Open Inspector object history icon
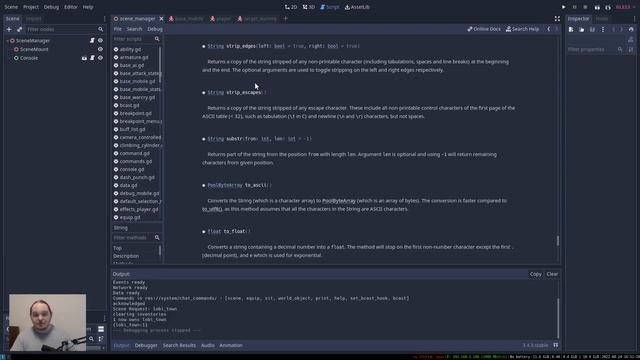 pyautogui.click(x=631, y=29)
